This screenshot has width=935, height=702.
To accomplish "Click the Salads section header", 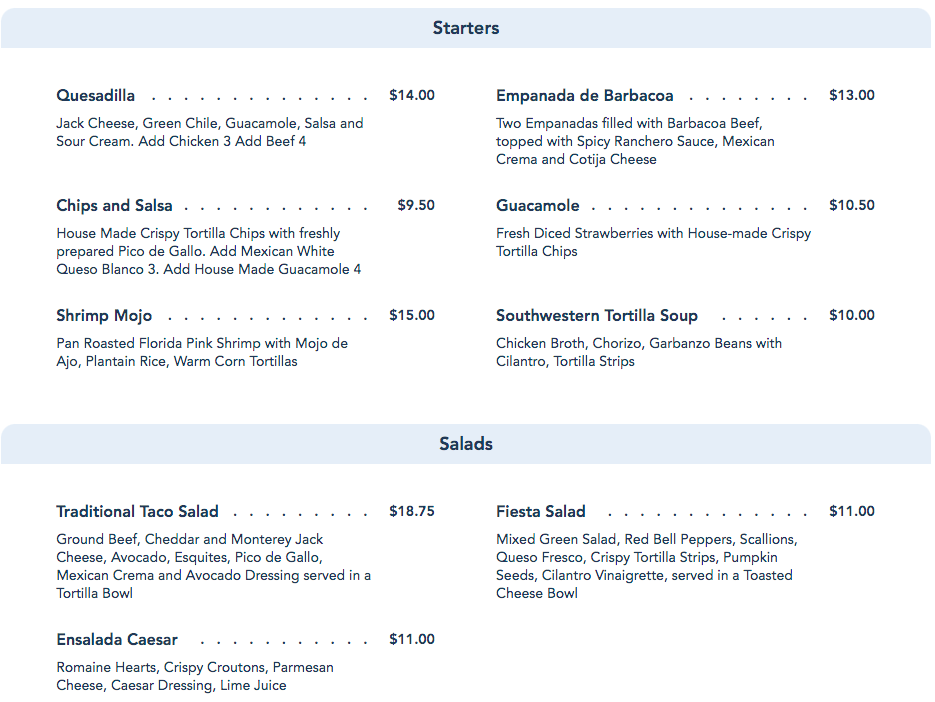I will (466, 444).
